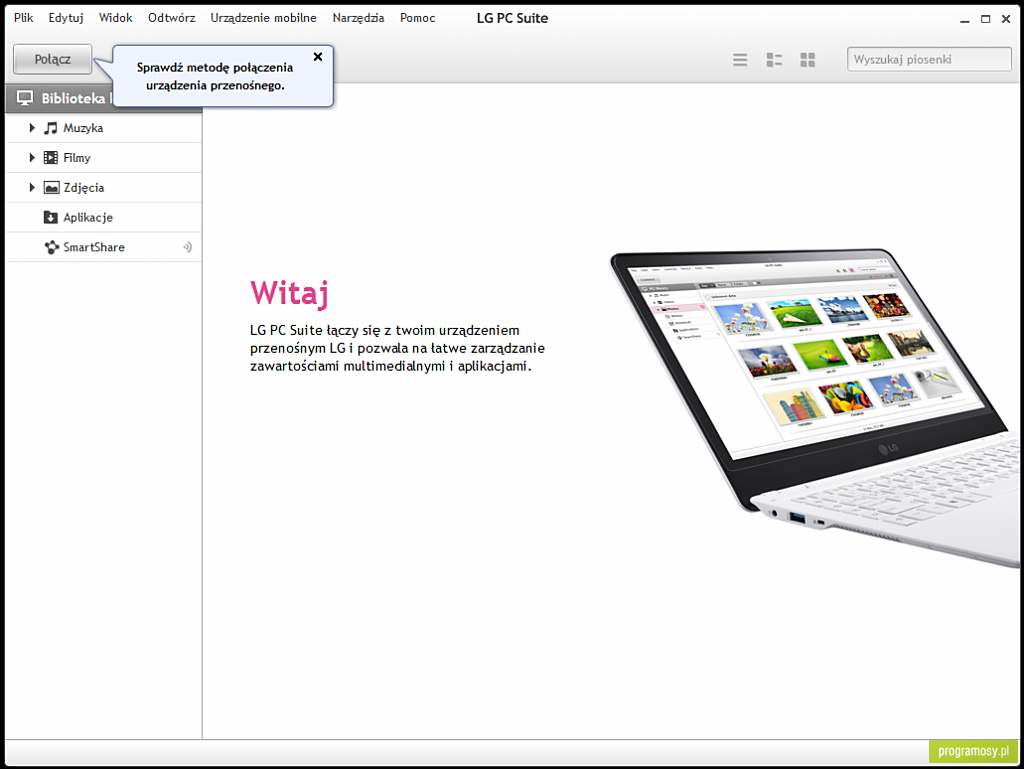Click the SmartShare broadcast signal icon
The image size is (1024, 769).
187,247
